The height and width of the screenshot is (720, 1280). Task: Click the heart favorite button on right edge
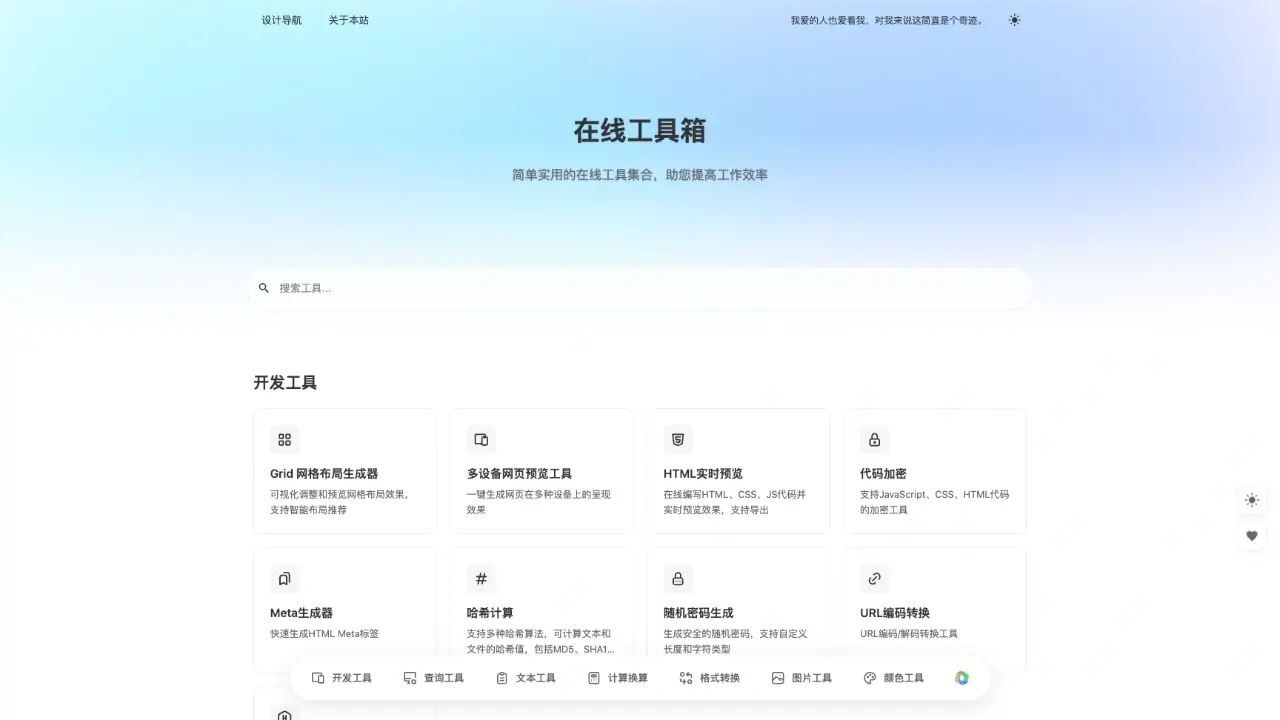[x=1252, y=536]
